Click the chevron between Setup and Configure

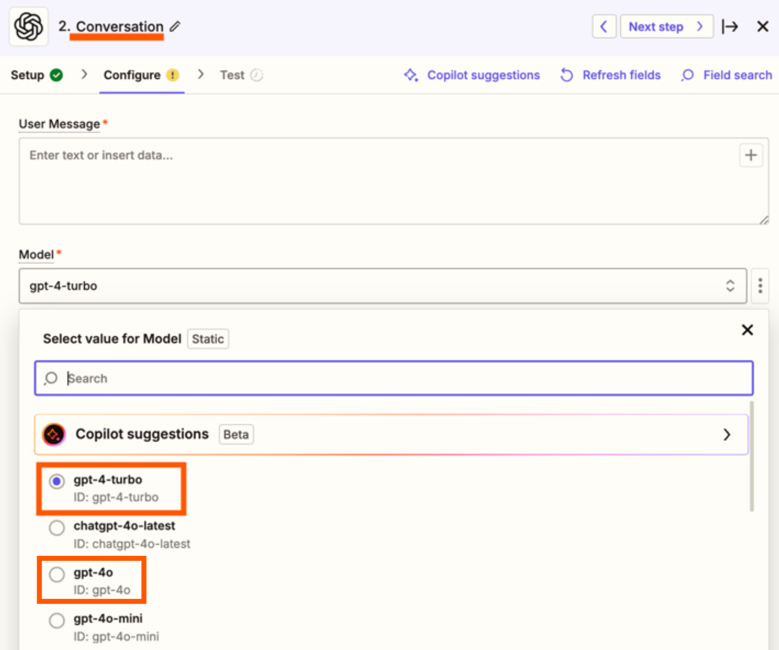[x=84, y=74]
